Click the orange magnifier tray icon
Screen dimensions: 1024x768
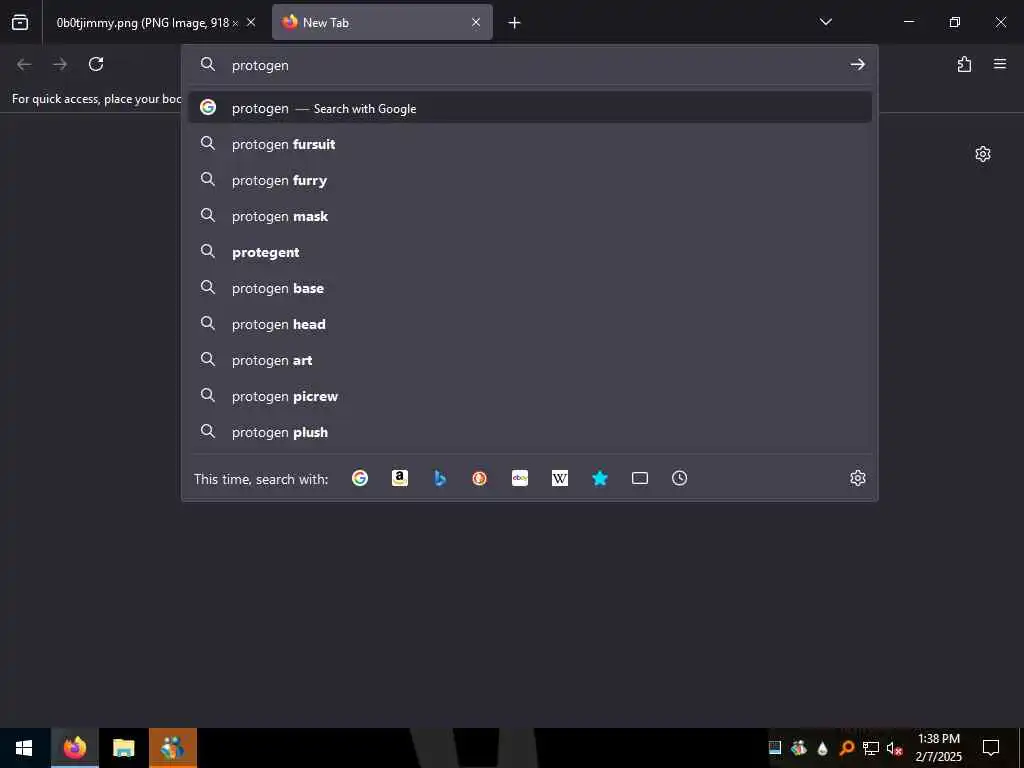pos(847,748)
